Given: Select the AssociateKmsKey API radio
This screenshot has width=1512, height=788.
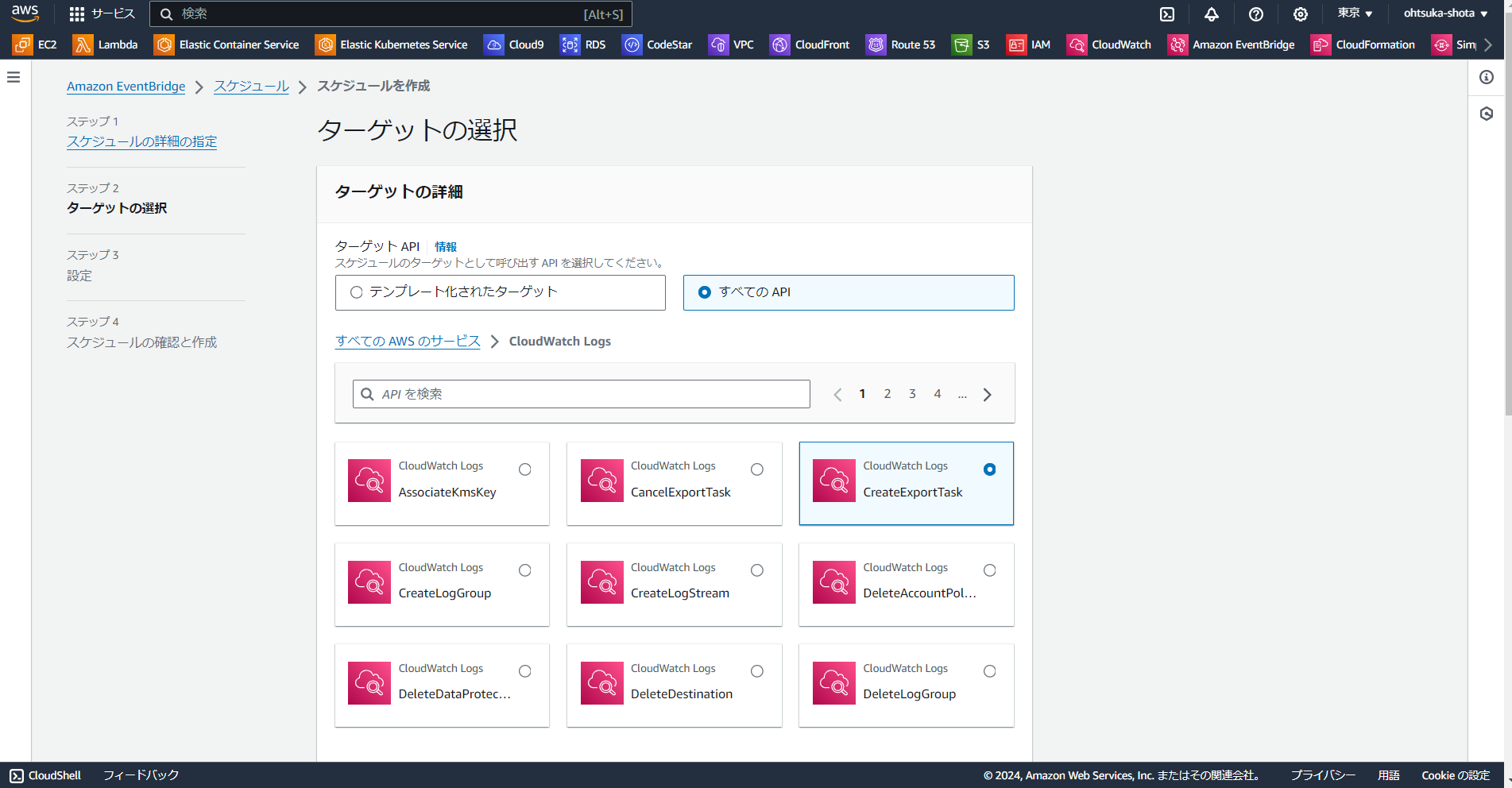Looking at the screenshot, I should click(525, 469).
